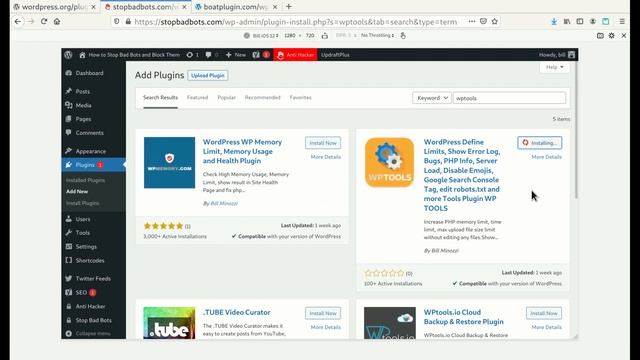Image resolution: width=640 pixels, height=360 pixels.
Task: Open WordPress WP Memory Limit plugin title
Action: point(242,151)
